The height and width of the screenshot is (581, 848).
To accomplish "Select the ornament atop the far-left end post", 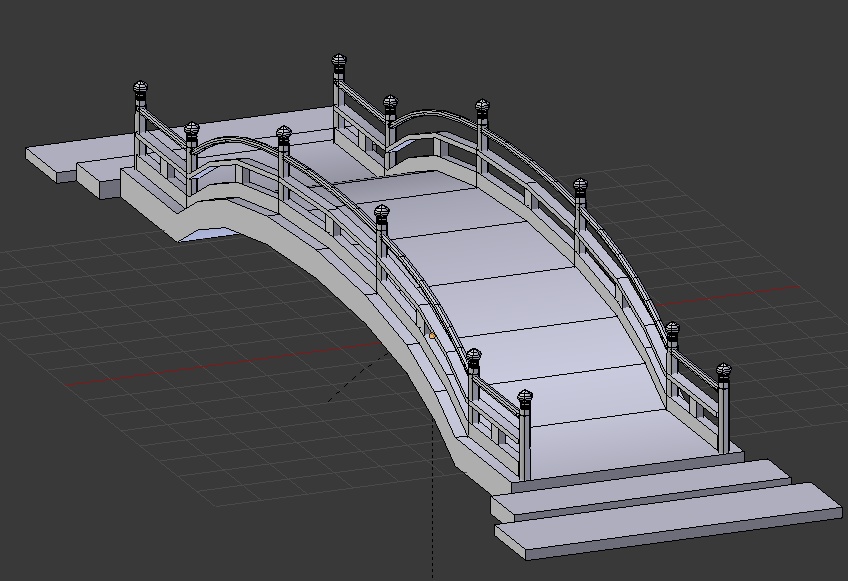I will (139, 85).
